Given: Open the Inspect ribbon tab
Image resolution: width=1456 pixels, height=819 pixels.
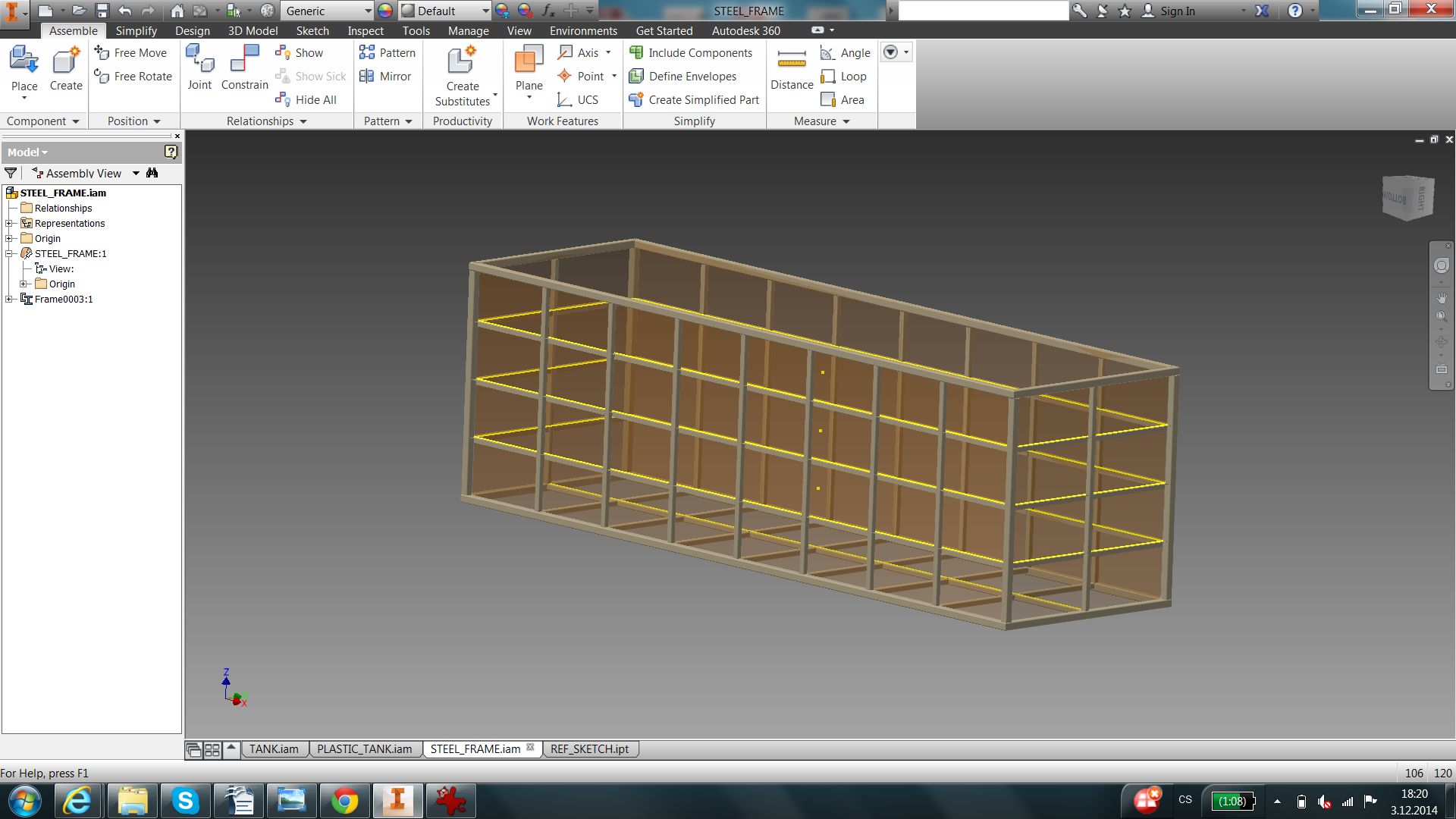Looking at the screenshot, I should (x=365, y=31).
